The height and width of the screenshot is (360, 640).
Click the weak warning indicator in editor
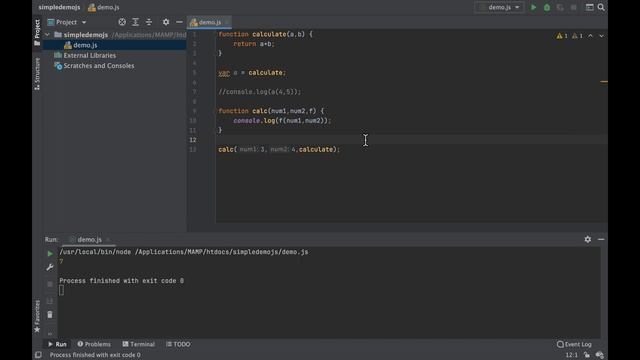(x=577, y=36)
